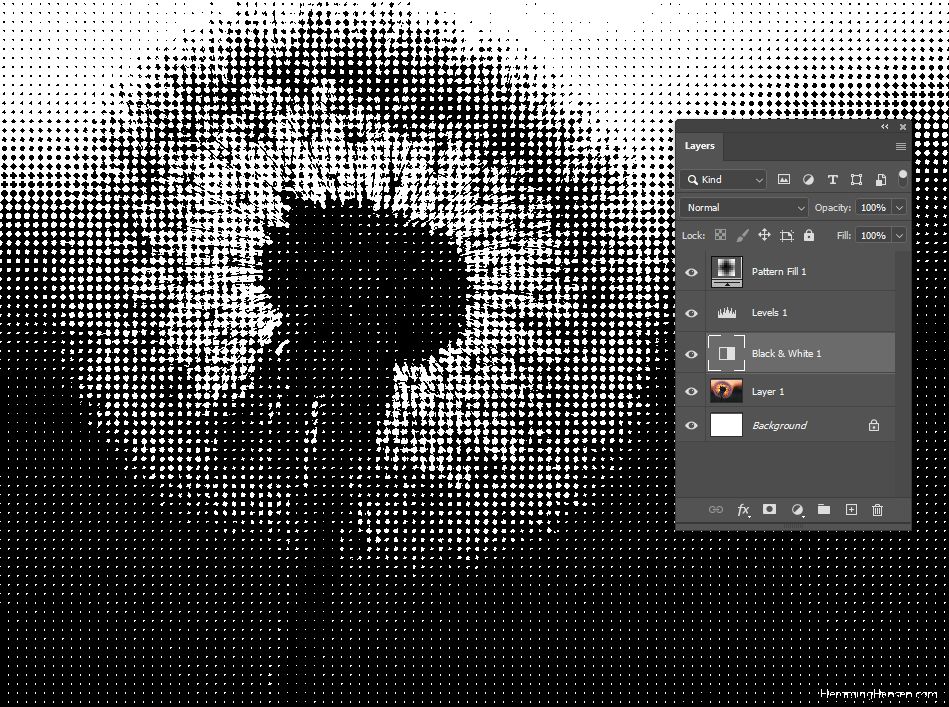Add a layer mask icon
Viewport: 949px width, 707px height.
pyautogui.click(x=769, y=509)
